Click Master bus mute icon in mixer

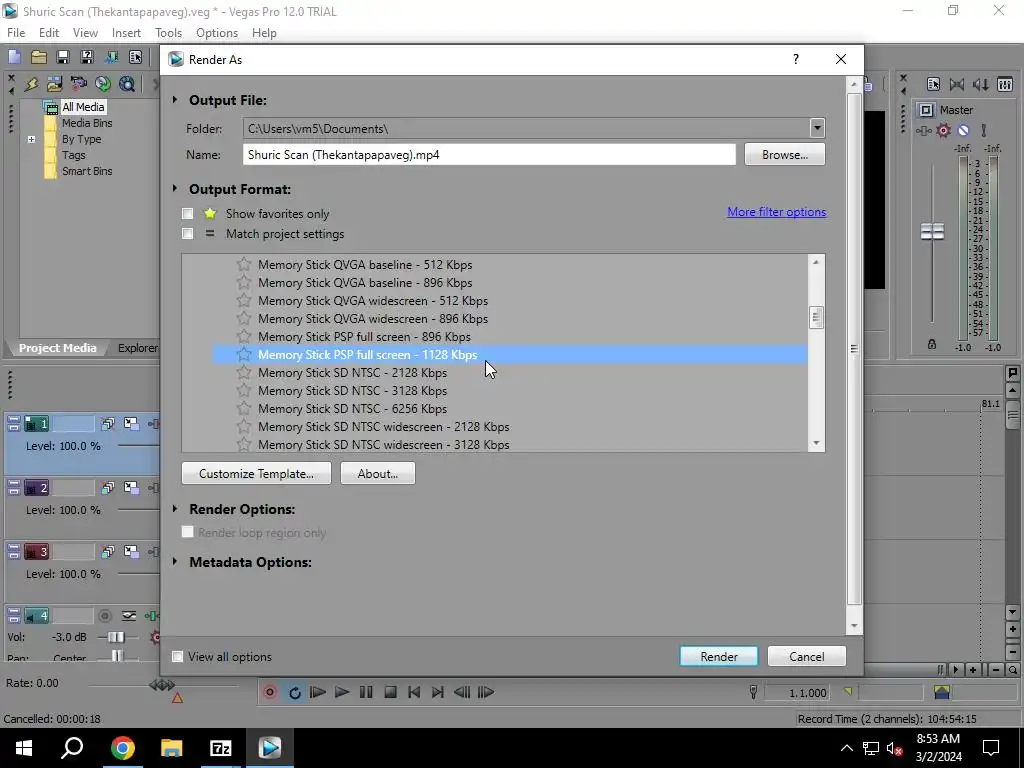[963, 131]
